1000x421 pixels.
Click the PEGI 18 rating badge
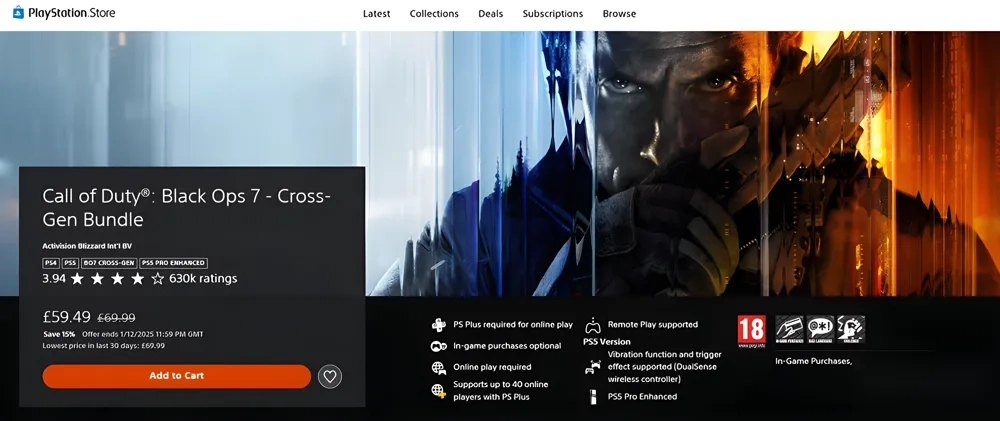pos(751,330)
